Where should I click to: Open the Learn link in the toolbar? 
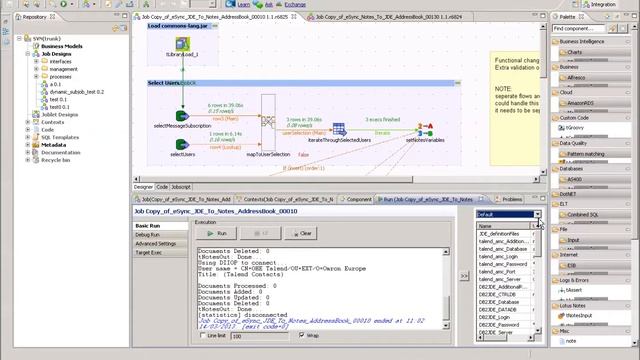pyautogui.click(x=243, y=4)
